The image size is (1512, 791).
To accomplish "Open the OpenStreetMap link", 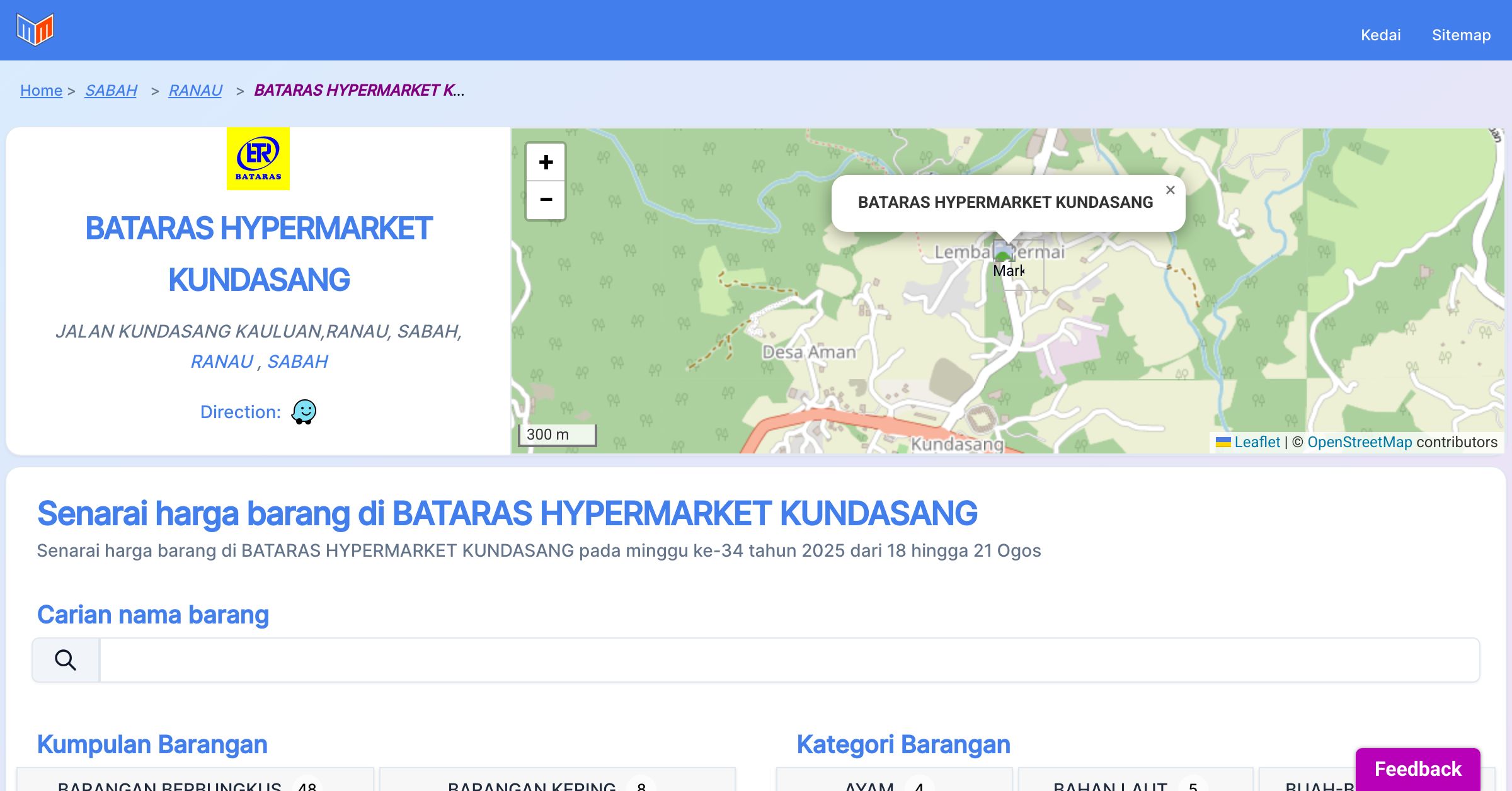I will coord(1360,442).
